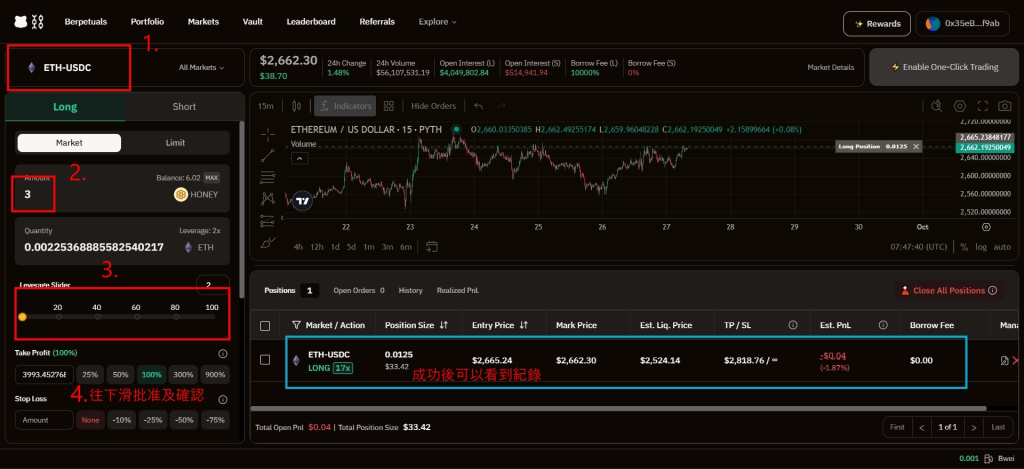1024x469 pixels.
Task: Open the chart layout grid icon
Action: click(x=389, y=106)
